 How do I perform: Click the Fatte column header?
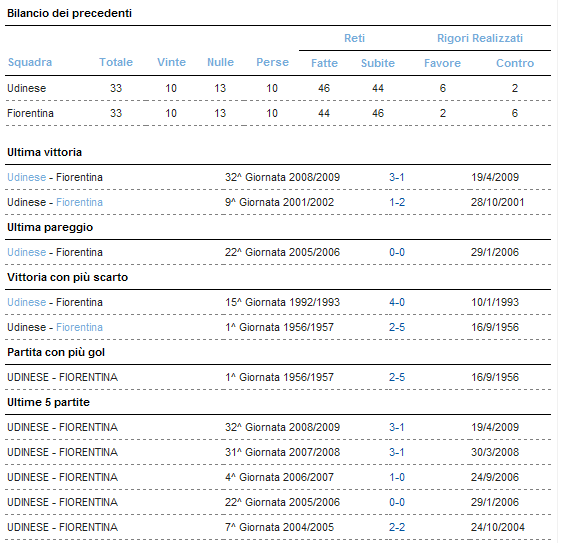coord(324,63)
